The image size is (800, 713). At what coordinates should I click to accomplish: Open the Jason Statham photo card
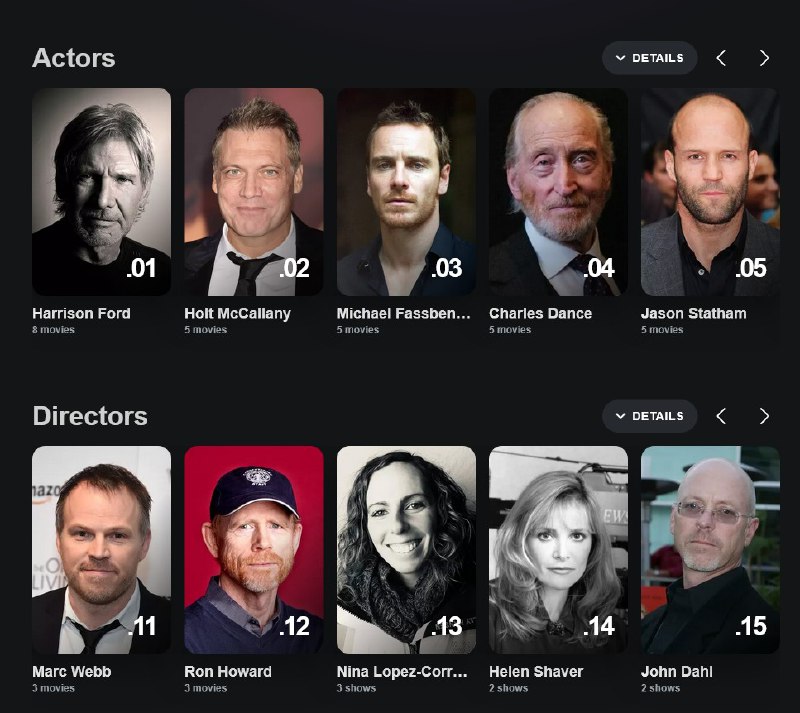tap(710, 192)
